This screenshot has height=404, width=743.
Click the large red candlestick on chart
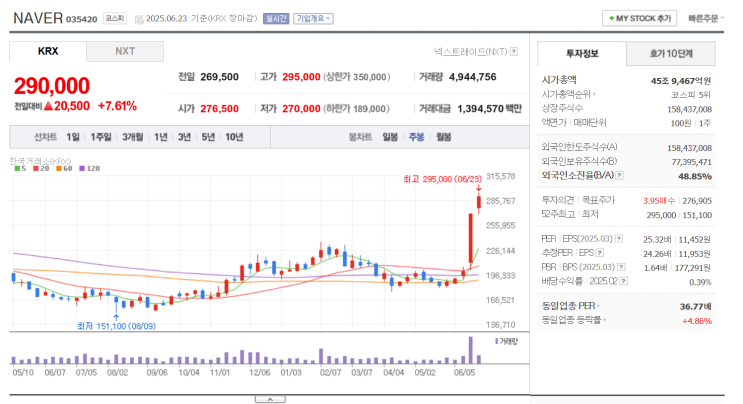471,238
